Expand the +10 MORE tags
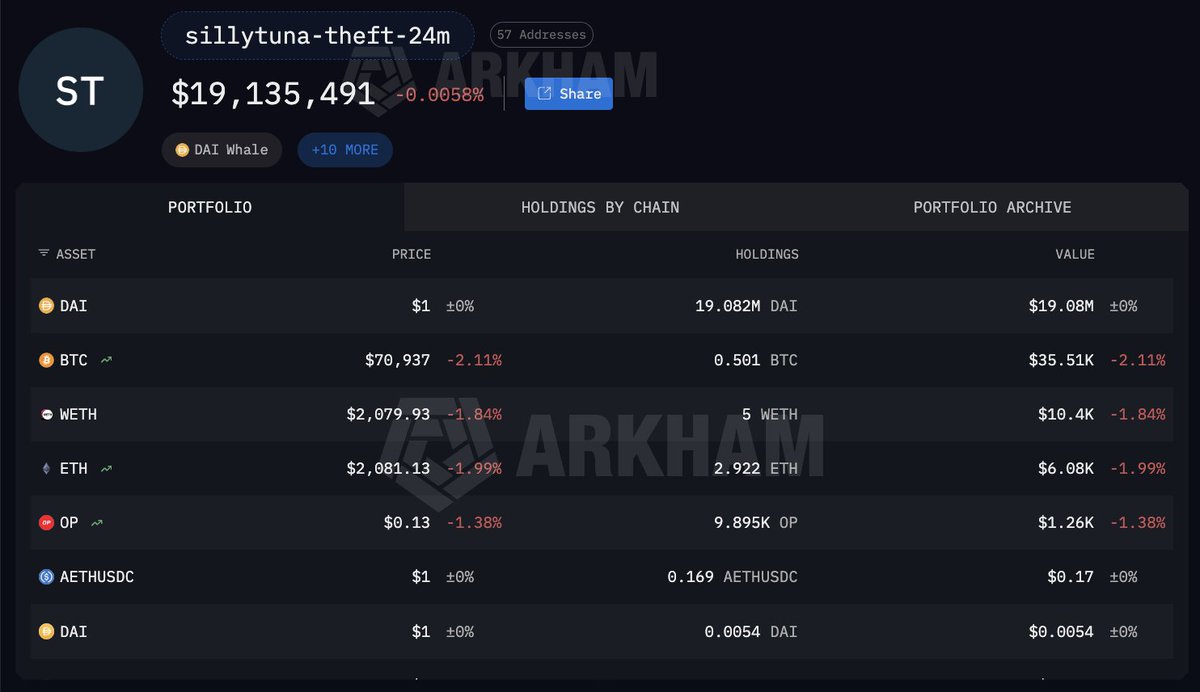Screen dimensions: 1200x692 pos(345,150)
